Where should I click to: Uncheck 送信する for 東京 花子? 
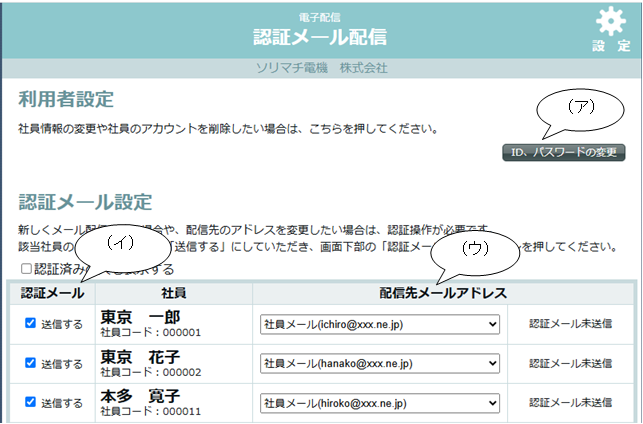[x=30, y=362]
